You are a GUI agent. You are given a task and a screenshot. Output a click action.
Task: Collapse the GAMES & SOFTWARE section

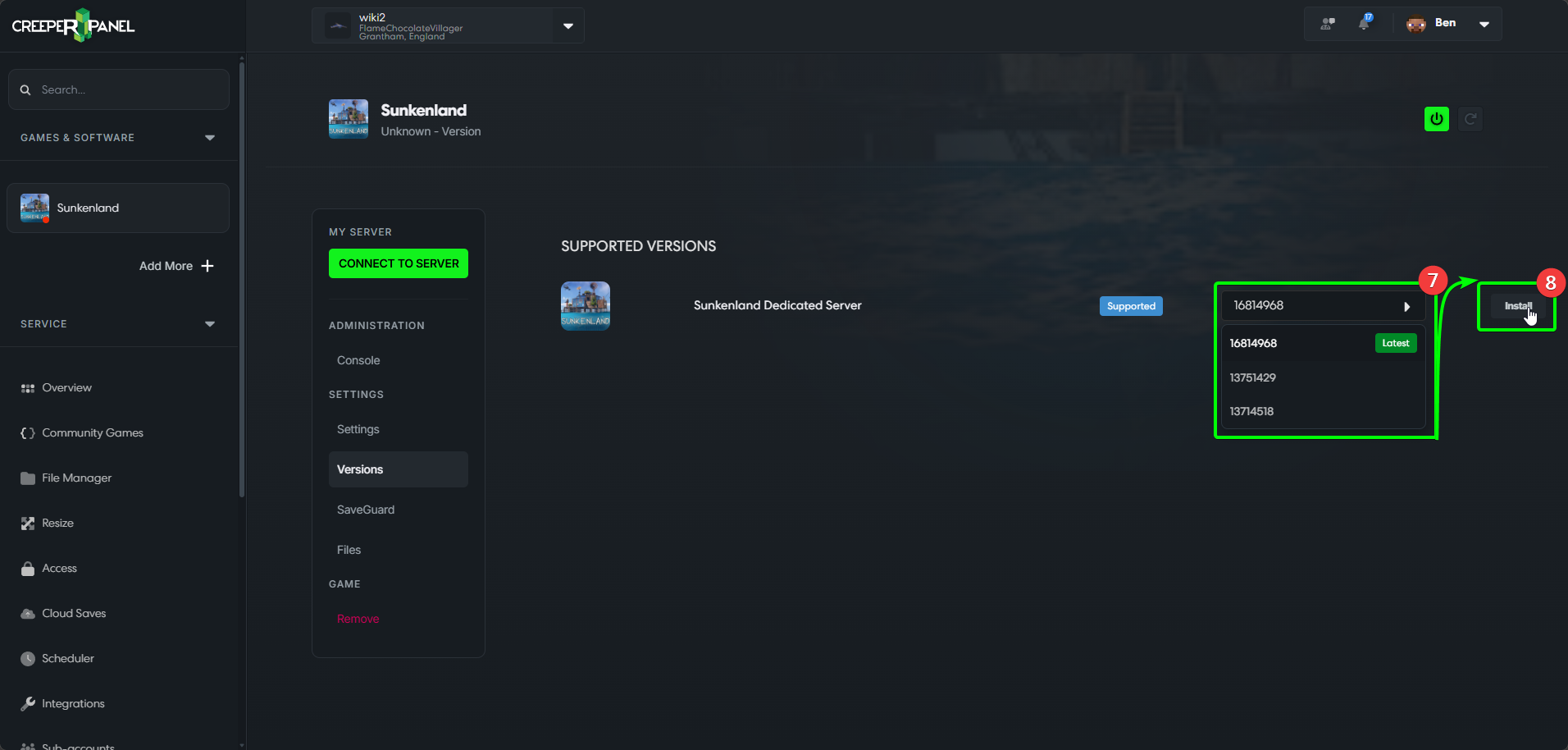210,137
